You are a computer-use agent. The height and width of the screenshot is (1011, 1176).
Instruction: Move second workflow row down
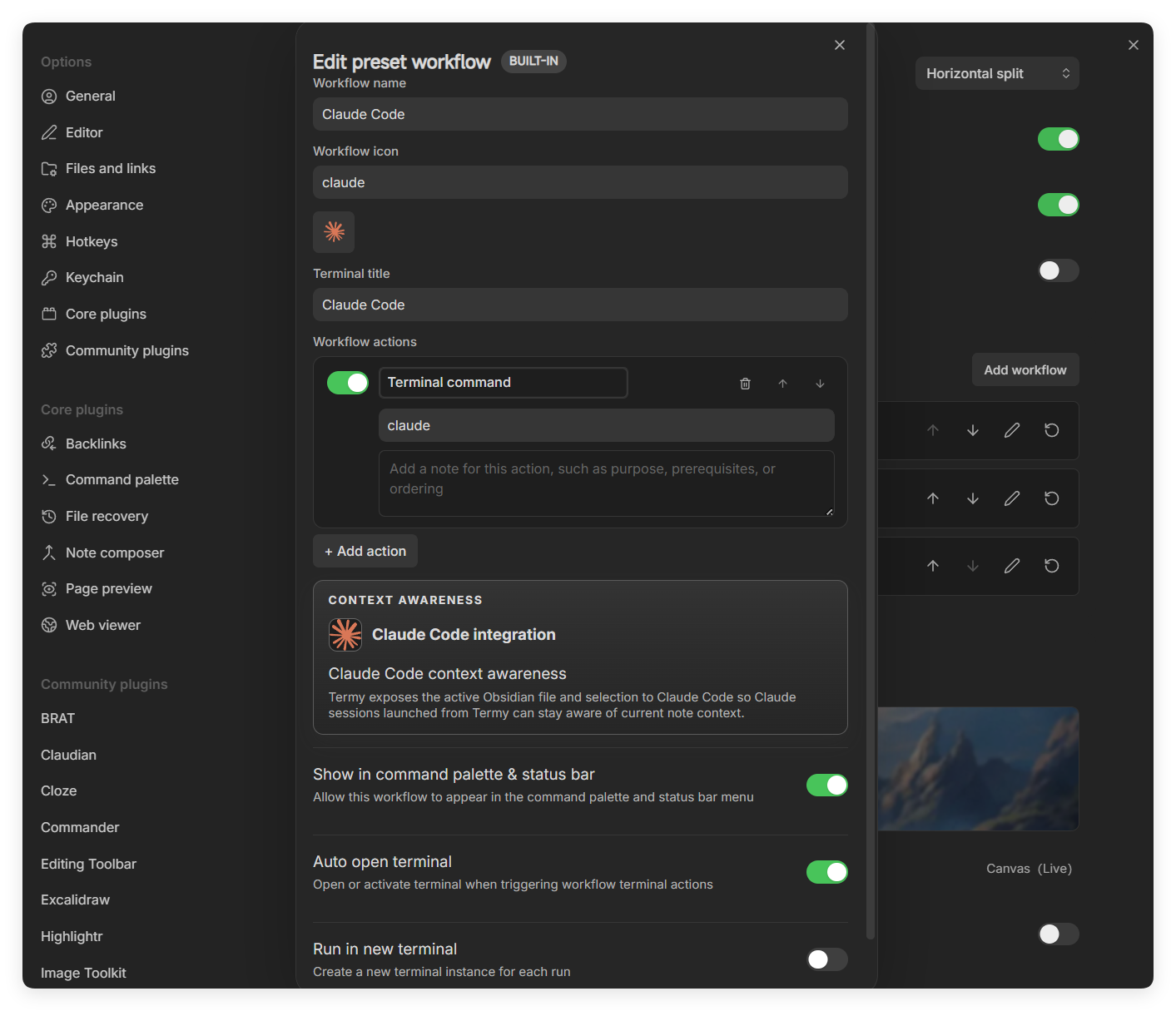(973, 498)
